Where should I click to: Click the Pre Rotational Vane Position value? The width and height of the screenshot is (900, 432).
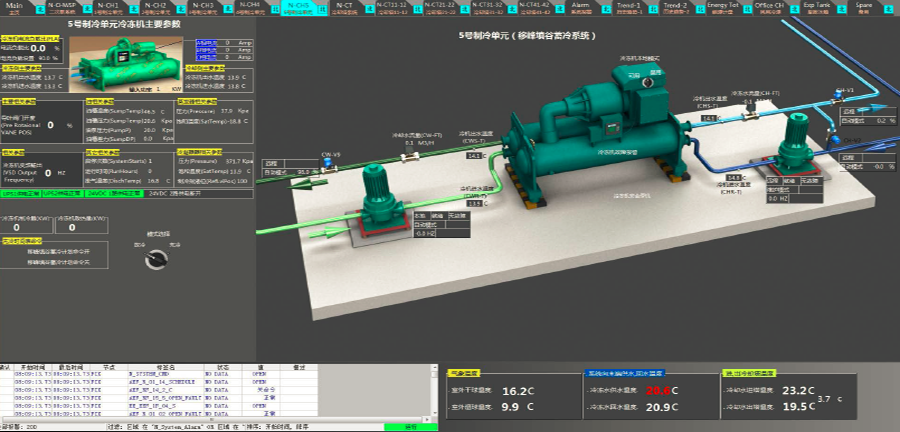[50, 125]
